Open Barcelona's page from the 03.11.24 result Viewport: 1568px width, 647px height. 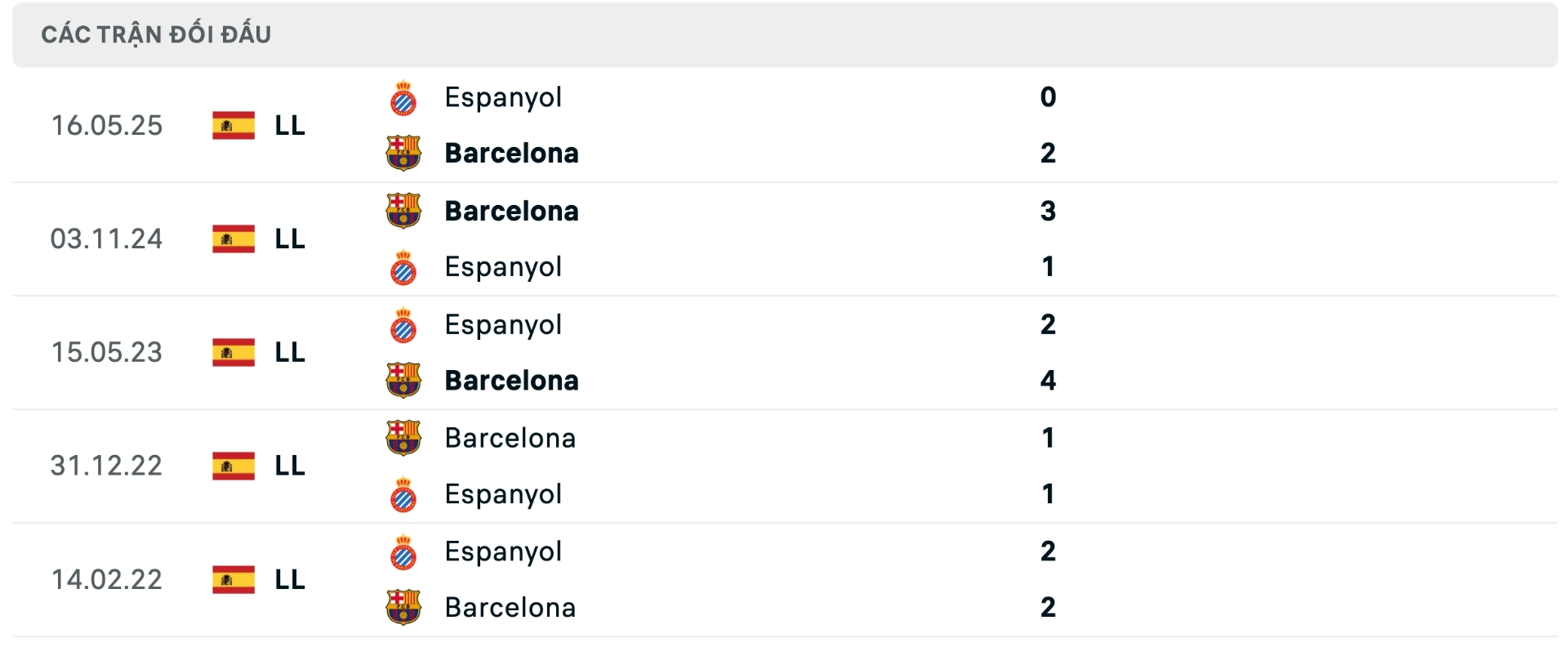pos(513,210)
